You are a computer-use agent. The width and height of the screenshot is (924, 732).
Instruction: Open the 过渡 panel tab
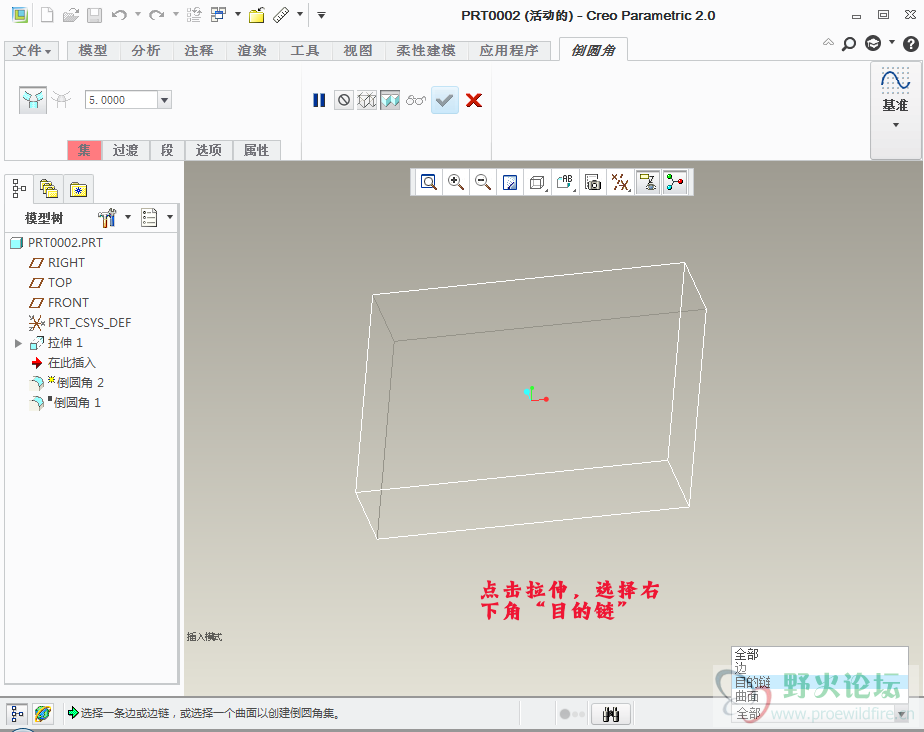[126, 150]
